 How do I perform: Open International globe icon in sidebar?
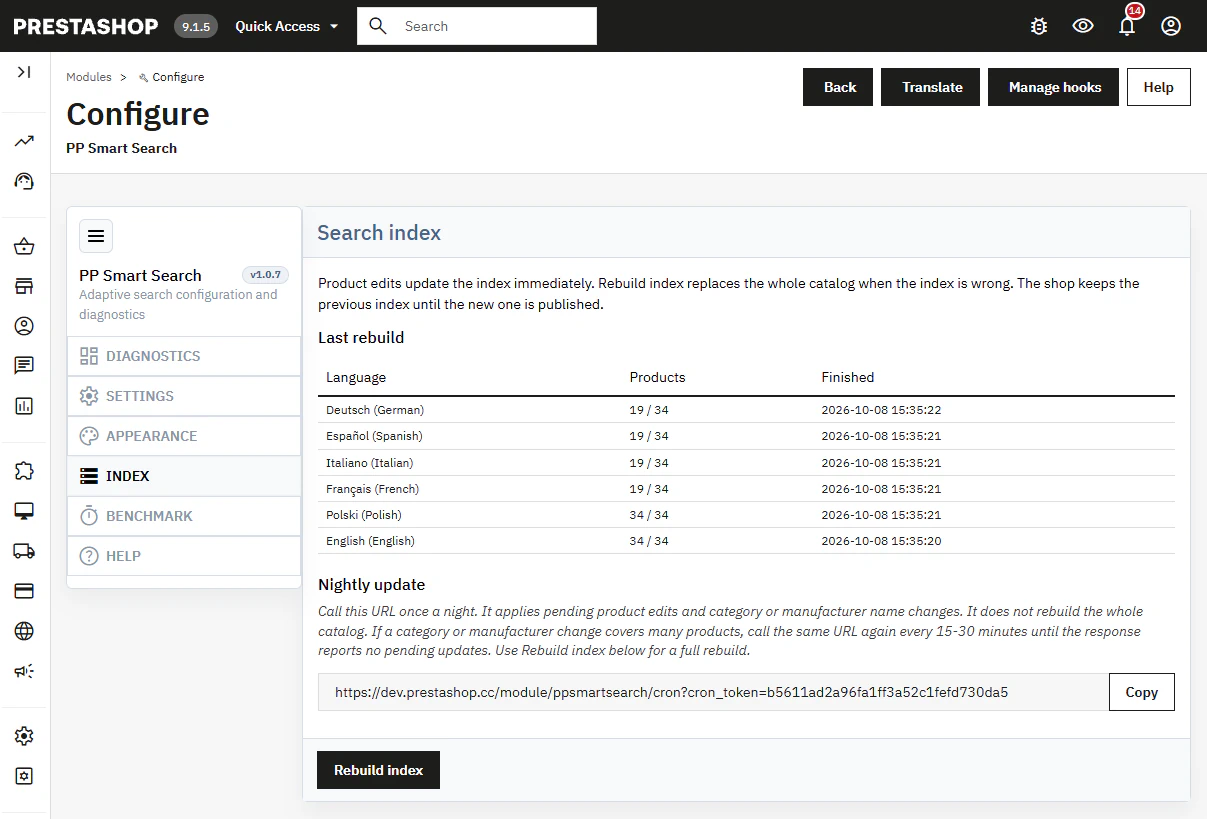tap(24, 631)
